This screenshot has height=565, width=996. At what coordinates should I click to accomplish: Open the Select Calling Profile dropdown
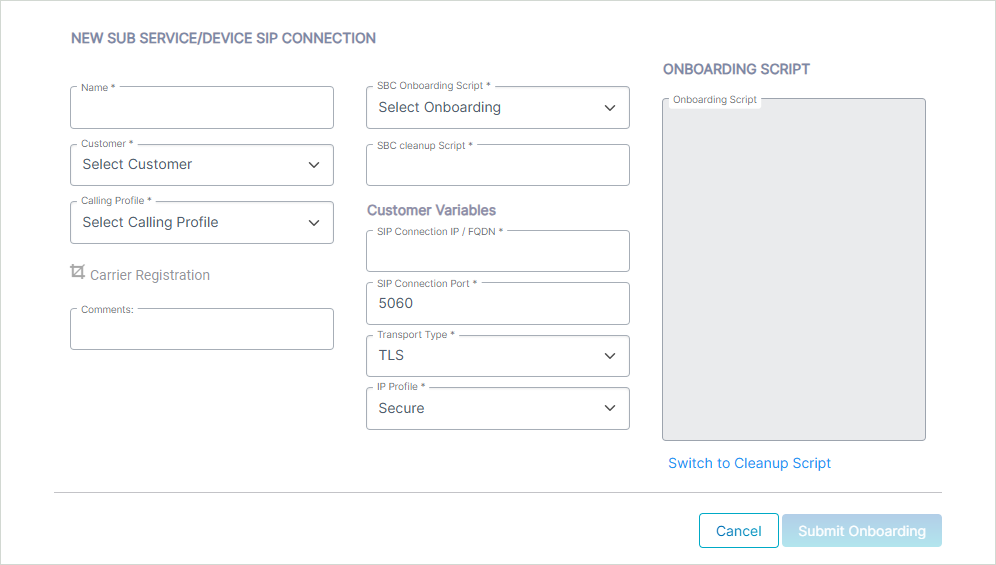[x=202, y=222]
